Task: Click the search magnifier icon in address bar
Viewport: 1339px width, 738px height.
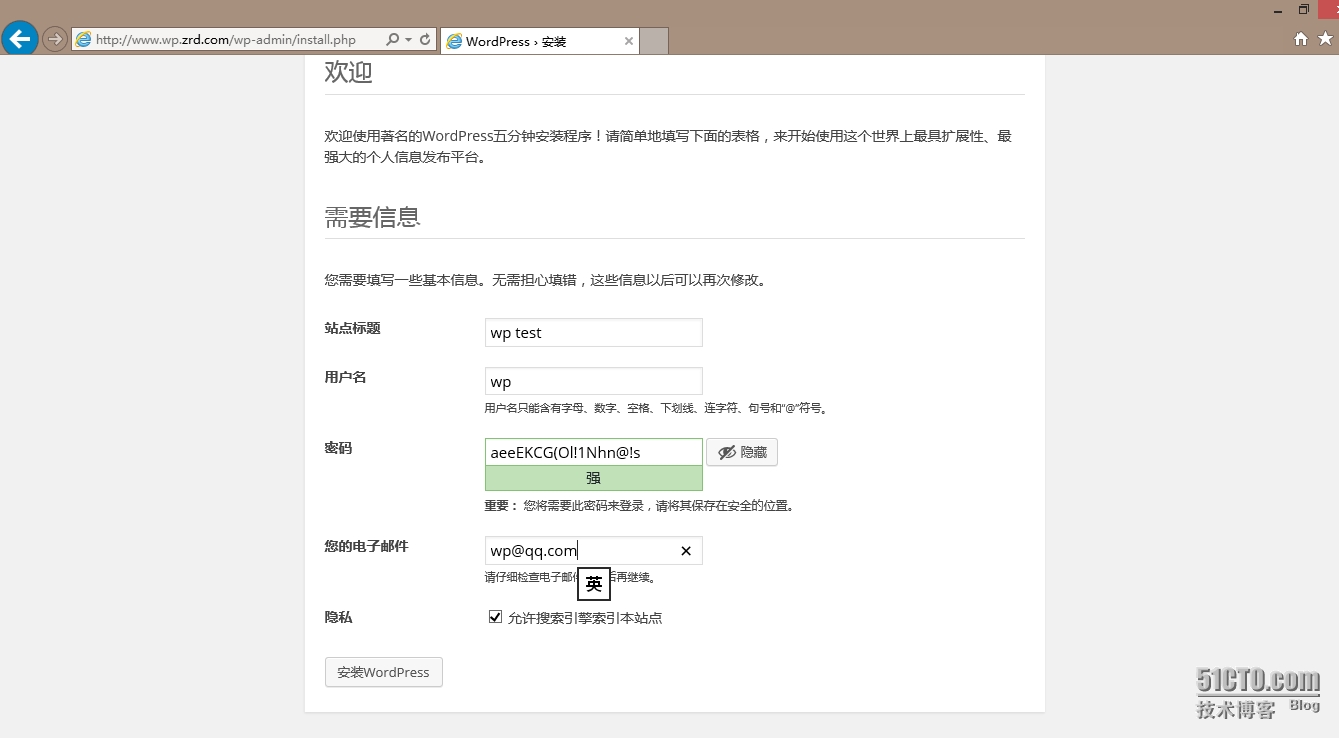Action: [x=392, y=40]
